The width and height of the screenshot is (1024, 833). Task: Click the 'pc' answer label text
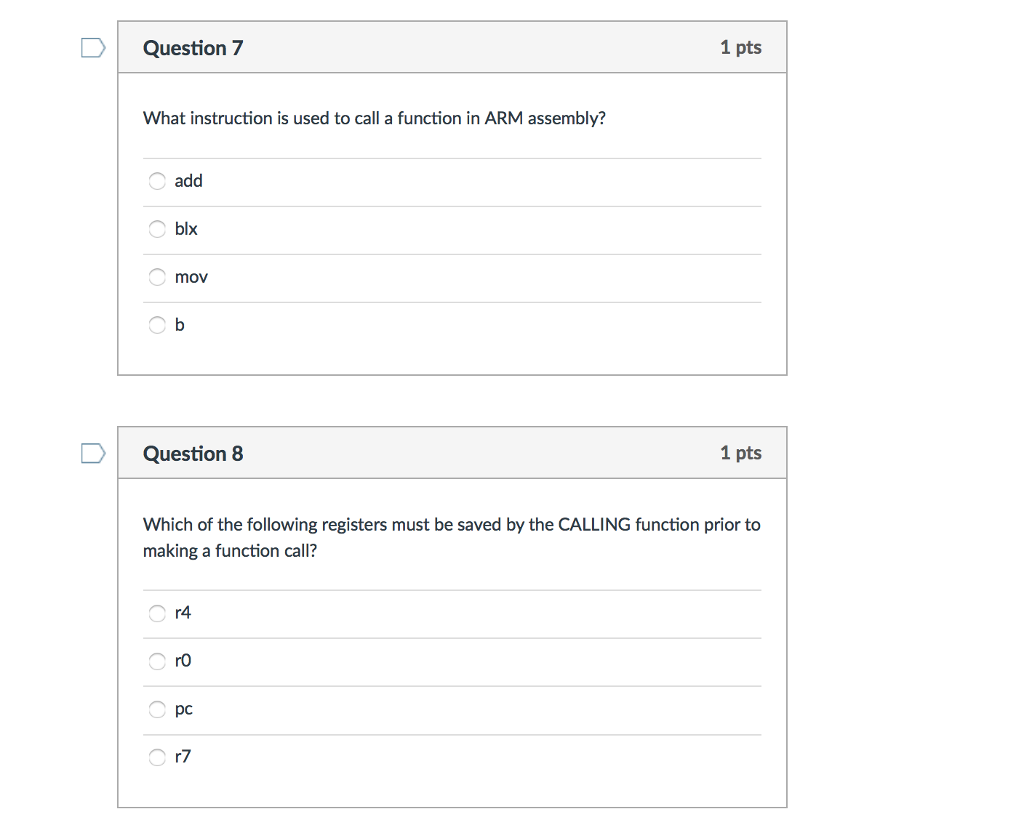[184, 710]
